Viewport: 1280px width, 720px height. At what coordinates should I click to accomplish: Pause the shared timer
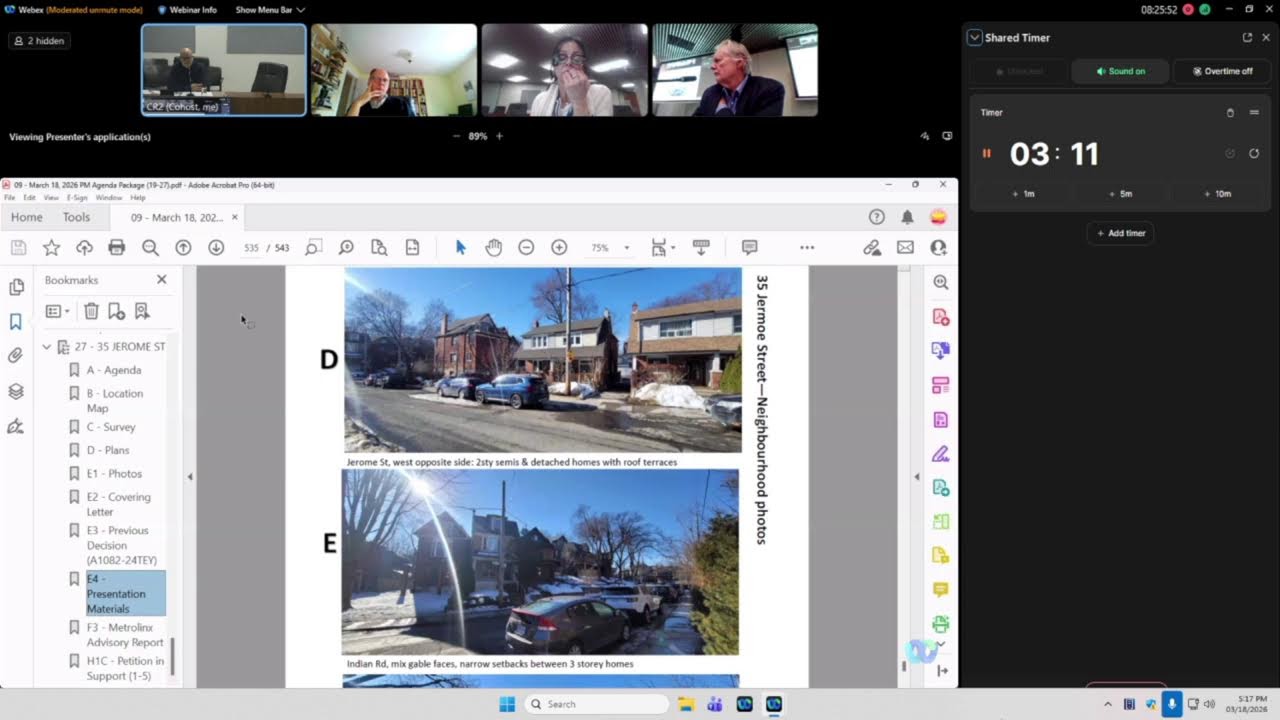click(x=987, y=153)
